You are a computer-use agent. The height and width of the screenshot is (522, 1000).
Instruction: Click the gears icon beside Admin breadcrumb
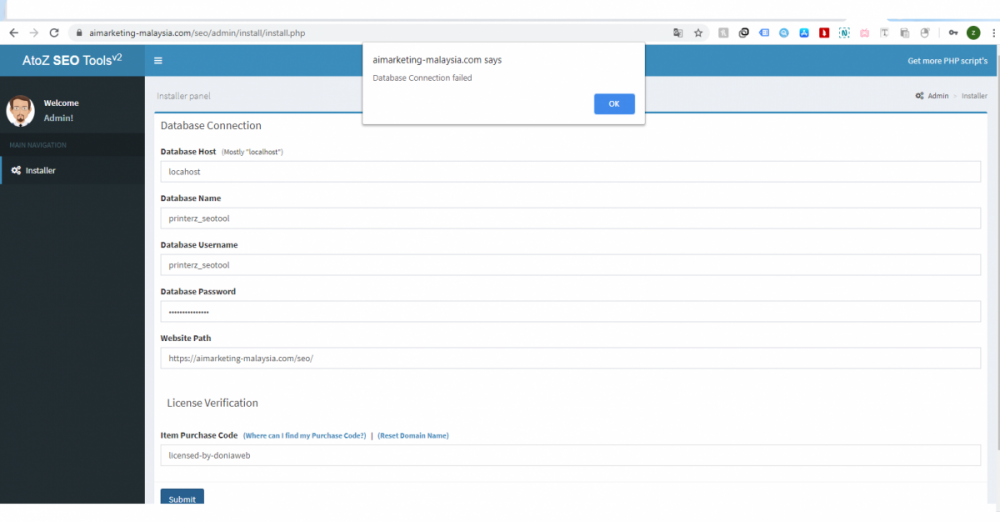920,96
